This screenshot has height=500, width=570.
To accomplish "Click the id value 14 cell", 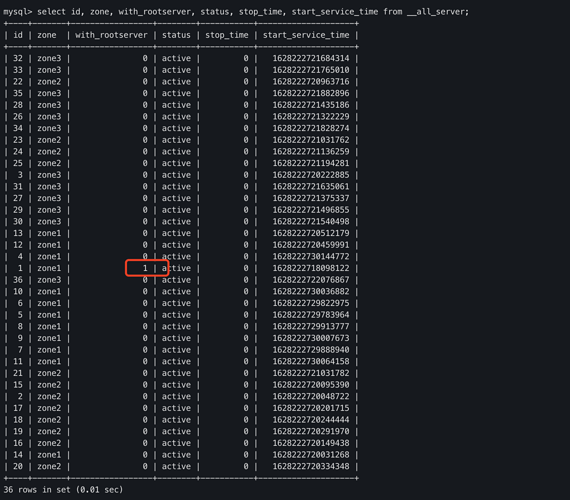I will [18, 455].
